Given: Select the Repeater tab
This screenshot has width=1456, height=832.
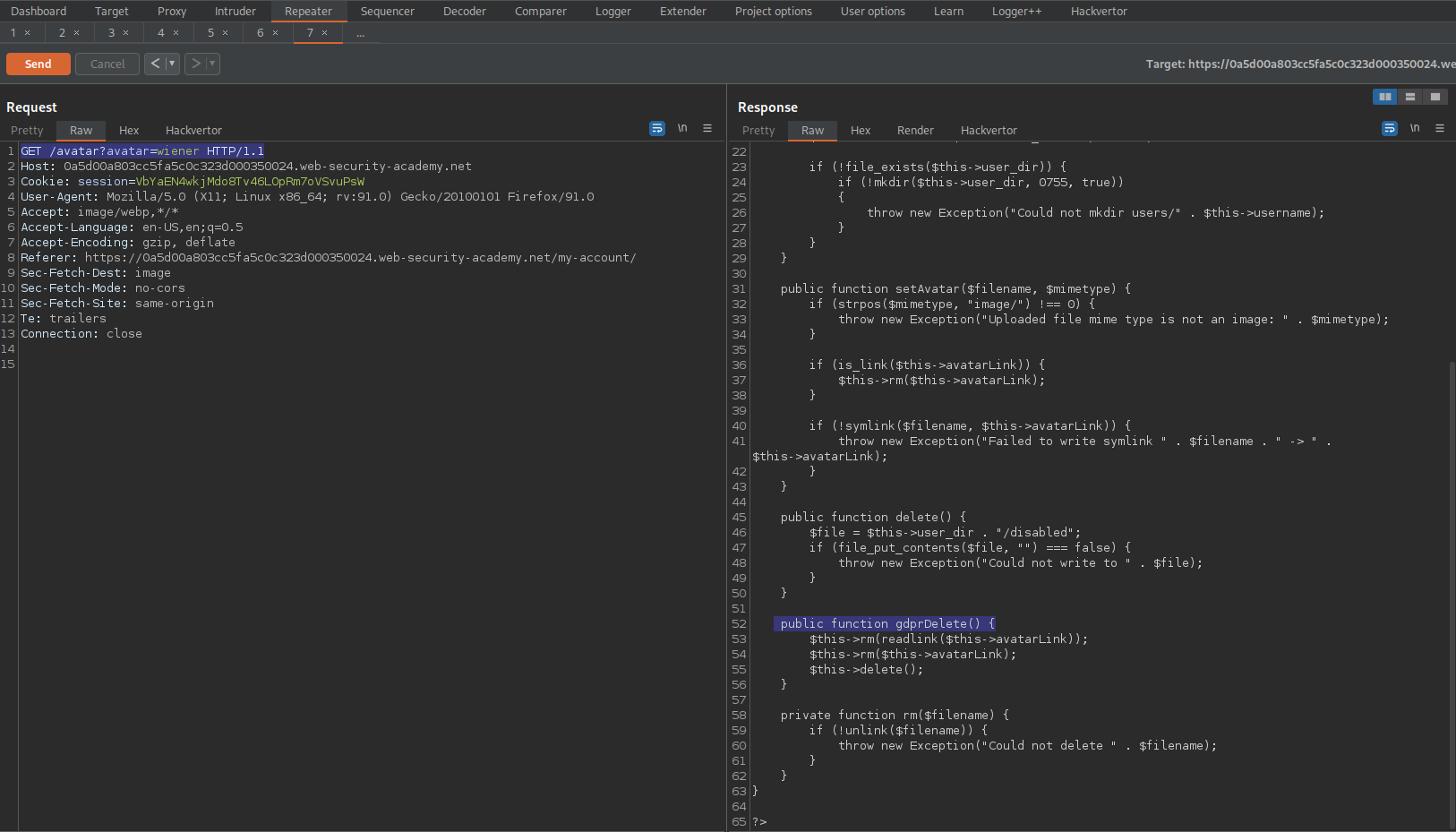Looking at the screenshot, I should point(309,11).
